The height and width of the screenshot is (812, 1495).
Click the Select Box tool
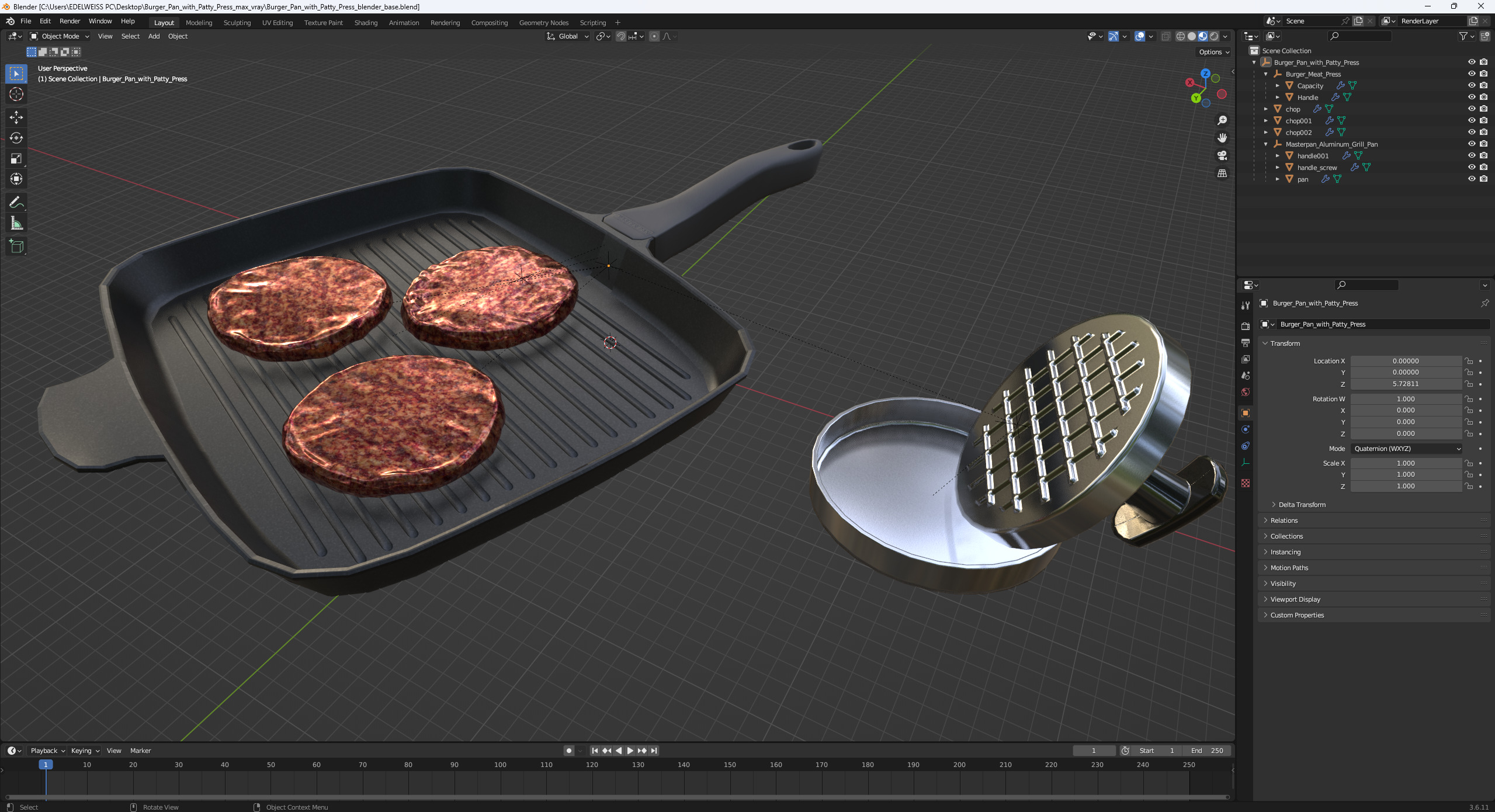point(16,74)
